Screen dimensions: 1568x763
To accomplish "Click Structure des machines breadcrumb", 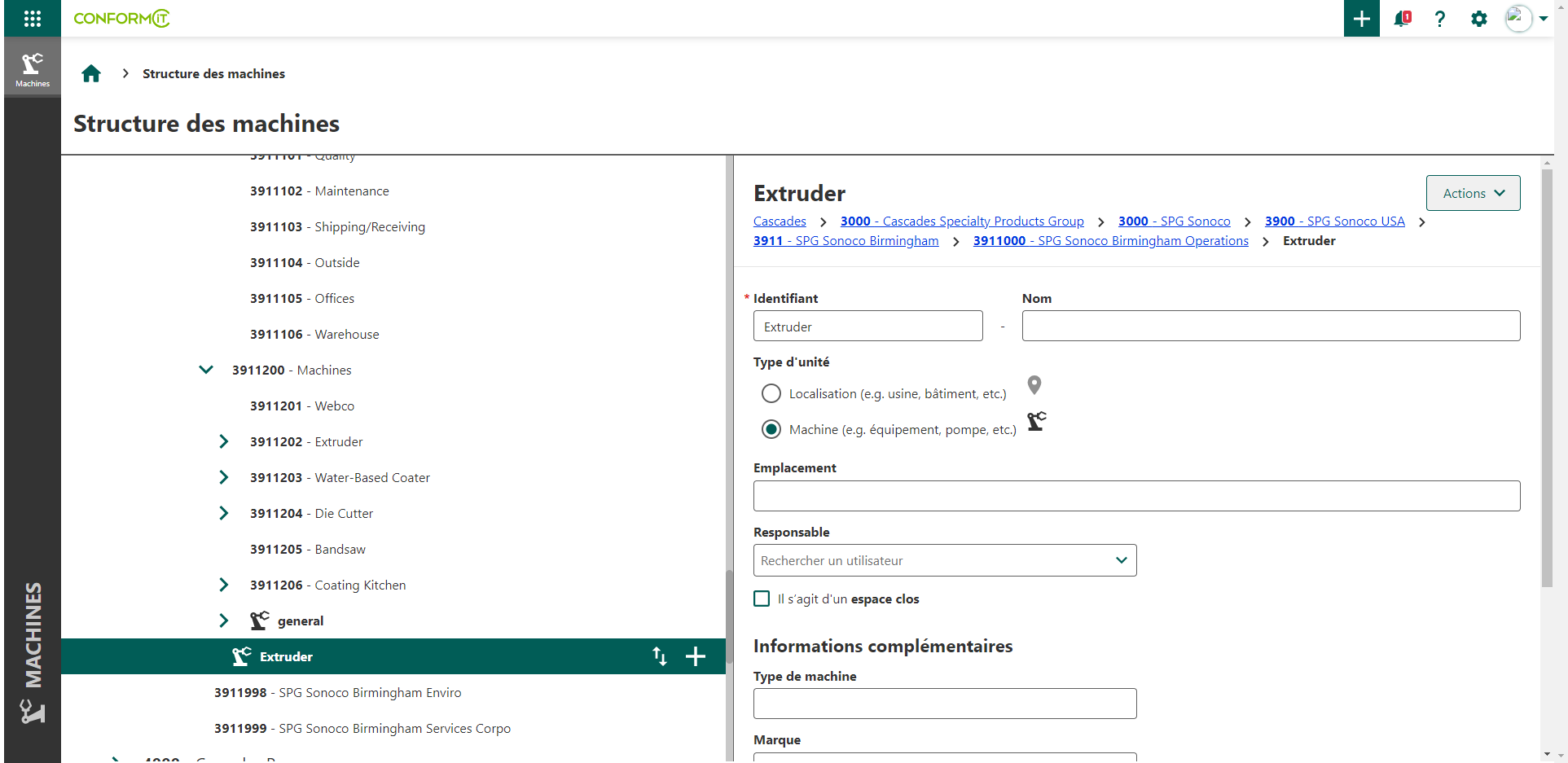I will pyautogui.click(x=213, y=73).
